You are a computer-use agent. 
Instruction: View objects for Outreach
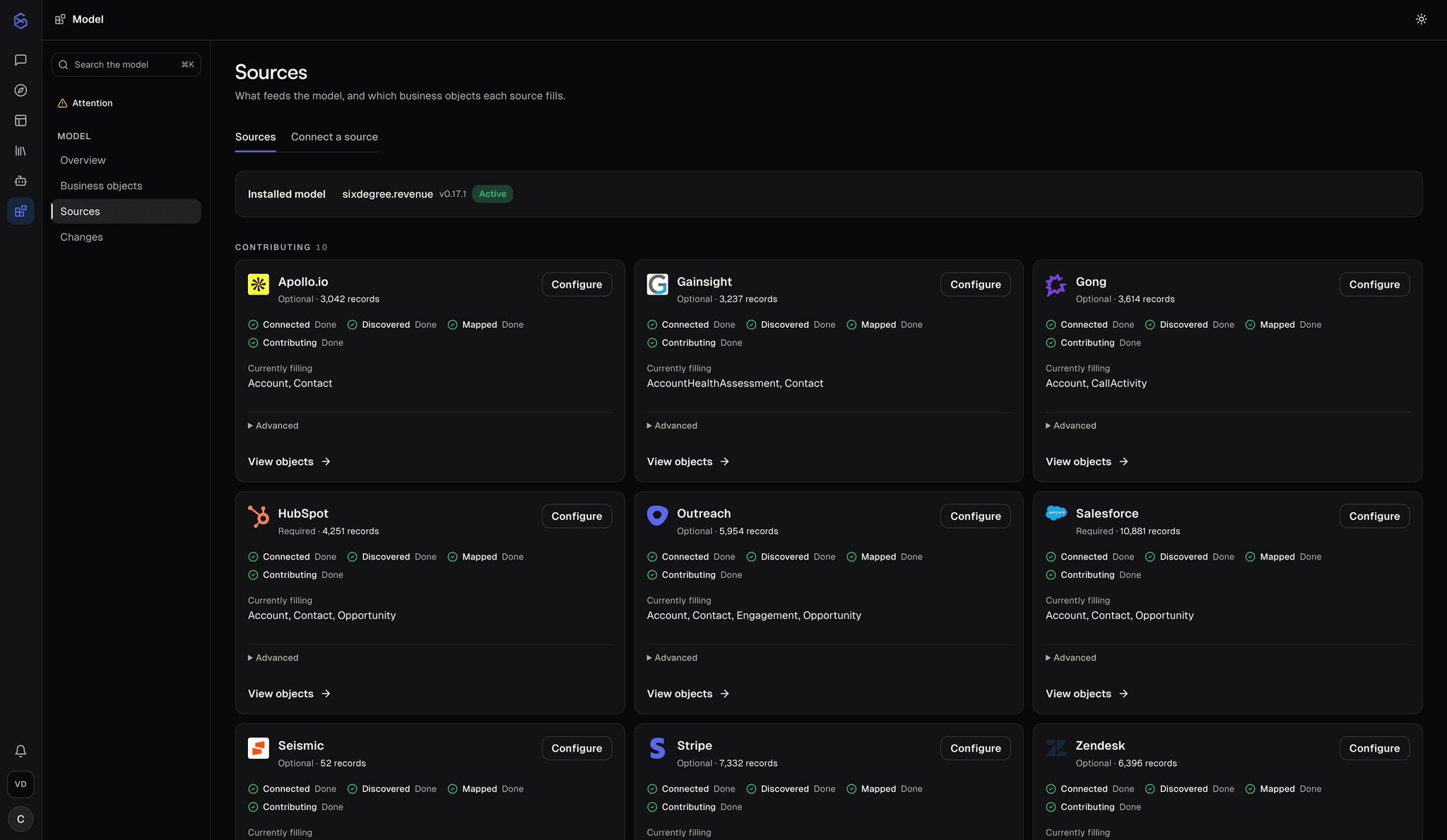coord(688,694)
